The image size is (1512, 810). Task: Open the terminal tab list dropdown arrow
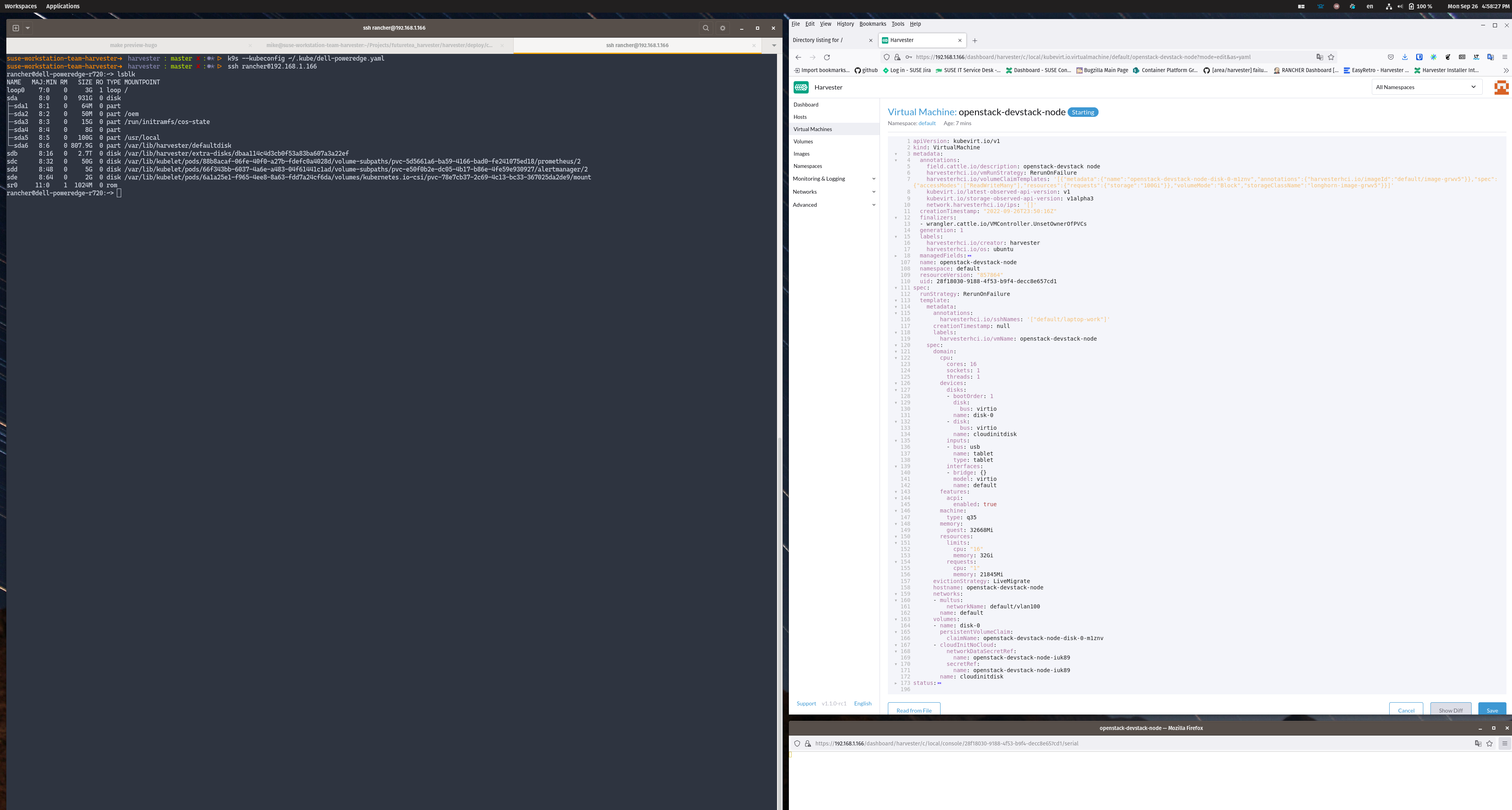pyautogui.click(x=773, y=45)
